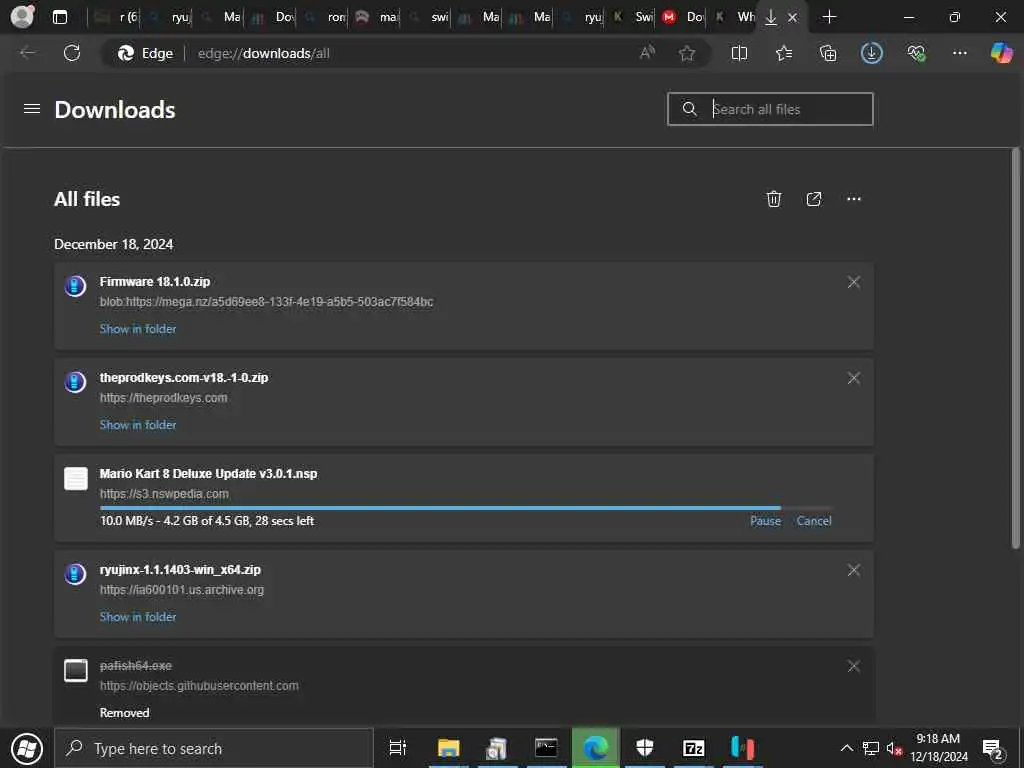Open Edge Settings and more menu
1024x768 pixels.
(x=959, y=53)
